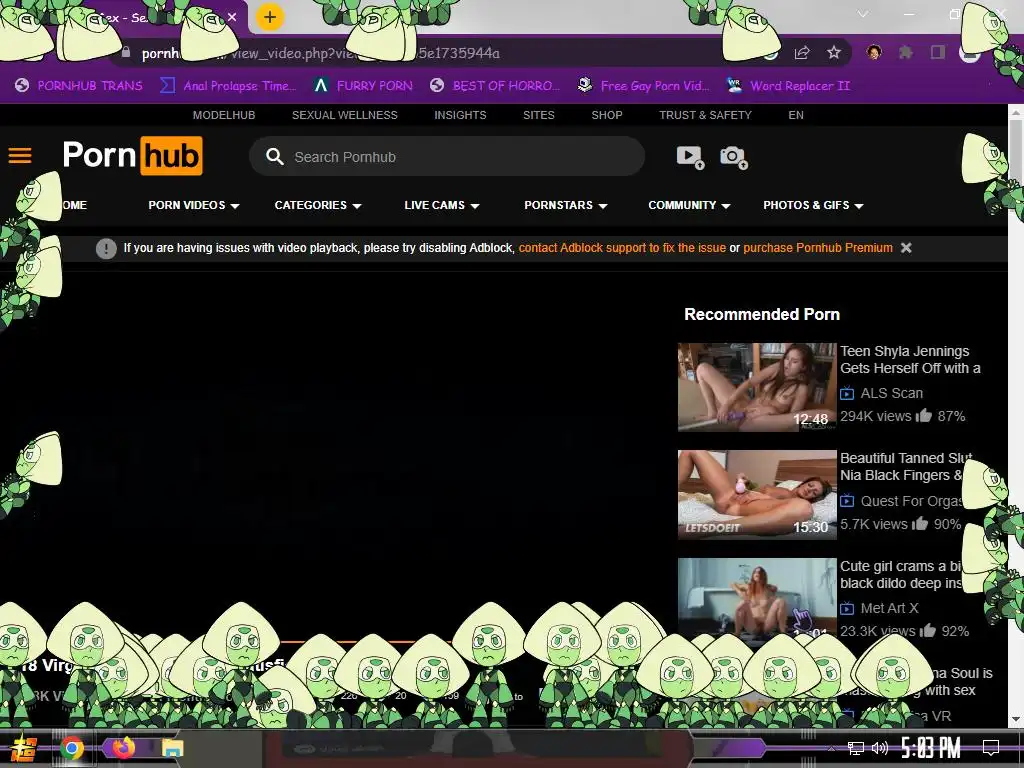Click the network icon in system tray

[x=855, y=748]
